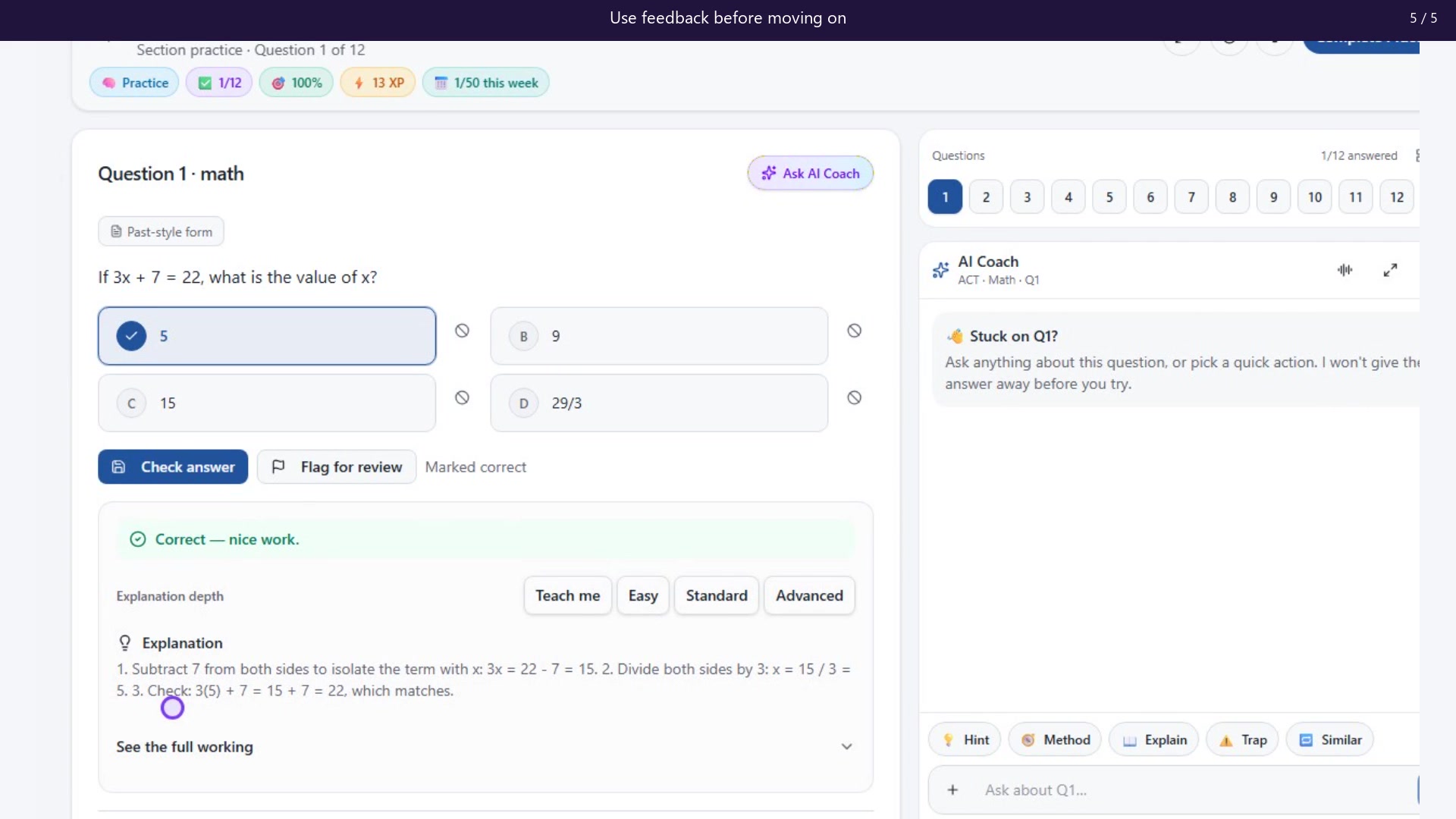Select answer B, 9
This screenshot has width=1456, height=819.
659,336
